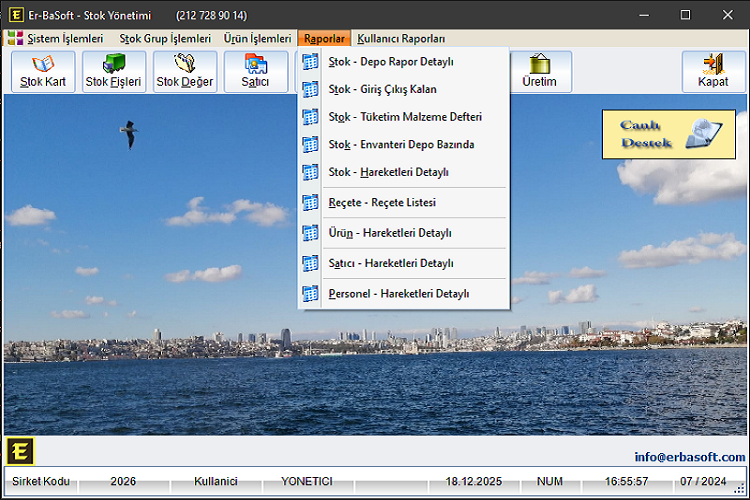Open the Stok Kart toolbar button
This screenshot has height=500, width=750.
pyautogui.click(x=43, y=72)
